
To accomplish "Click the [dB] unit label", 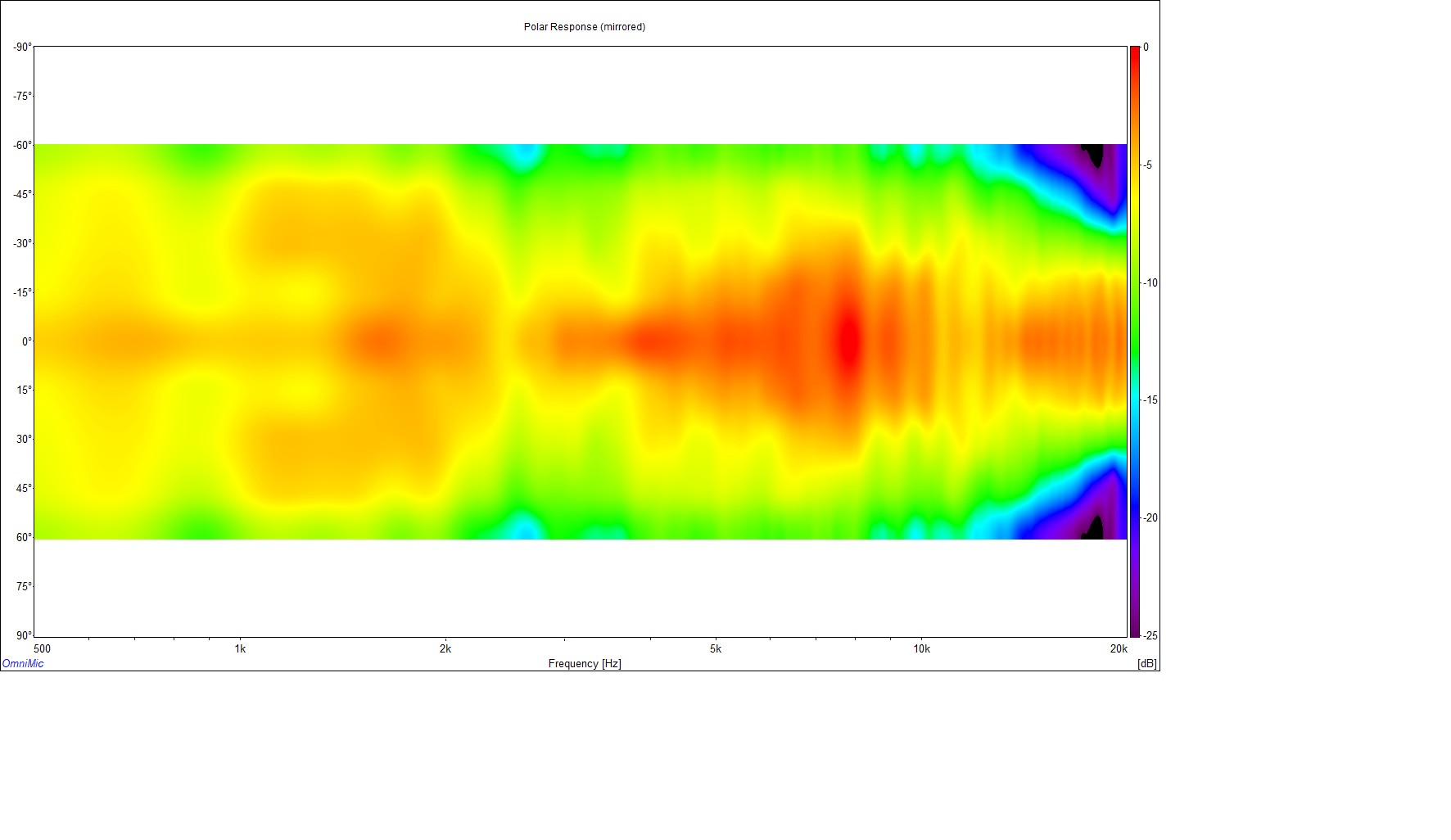I will pyautogui.click(x=1147, y=664).
